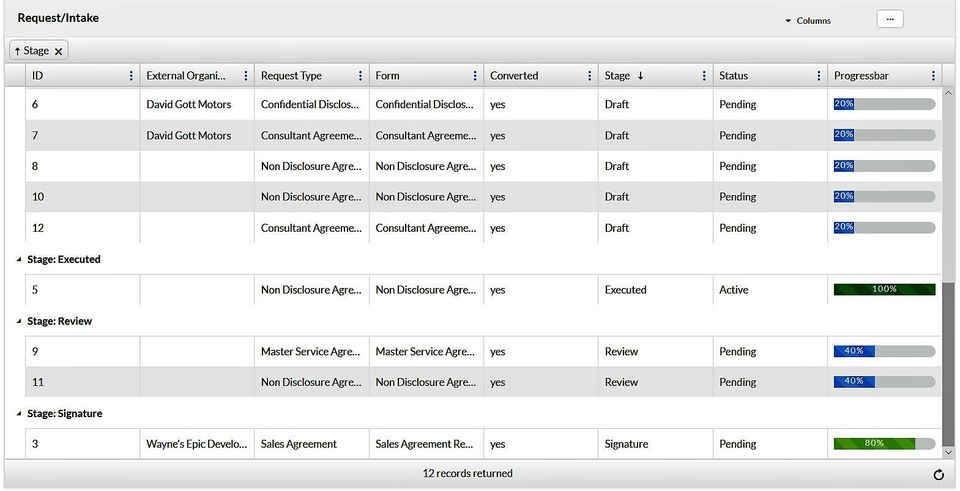Refresh the grid using the reload icon
960x491 pixels.
(x=938, y=475)
